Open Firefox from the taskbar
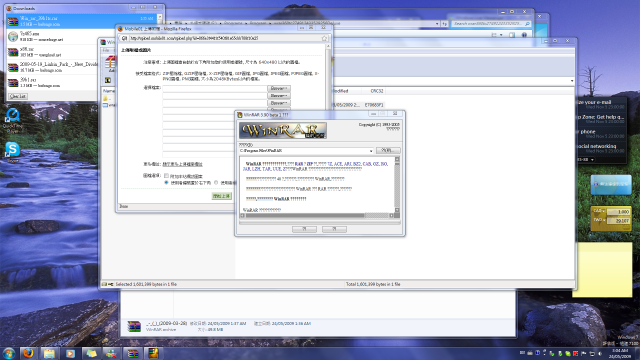 click(x=28, y=353)
